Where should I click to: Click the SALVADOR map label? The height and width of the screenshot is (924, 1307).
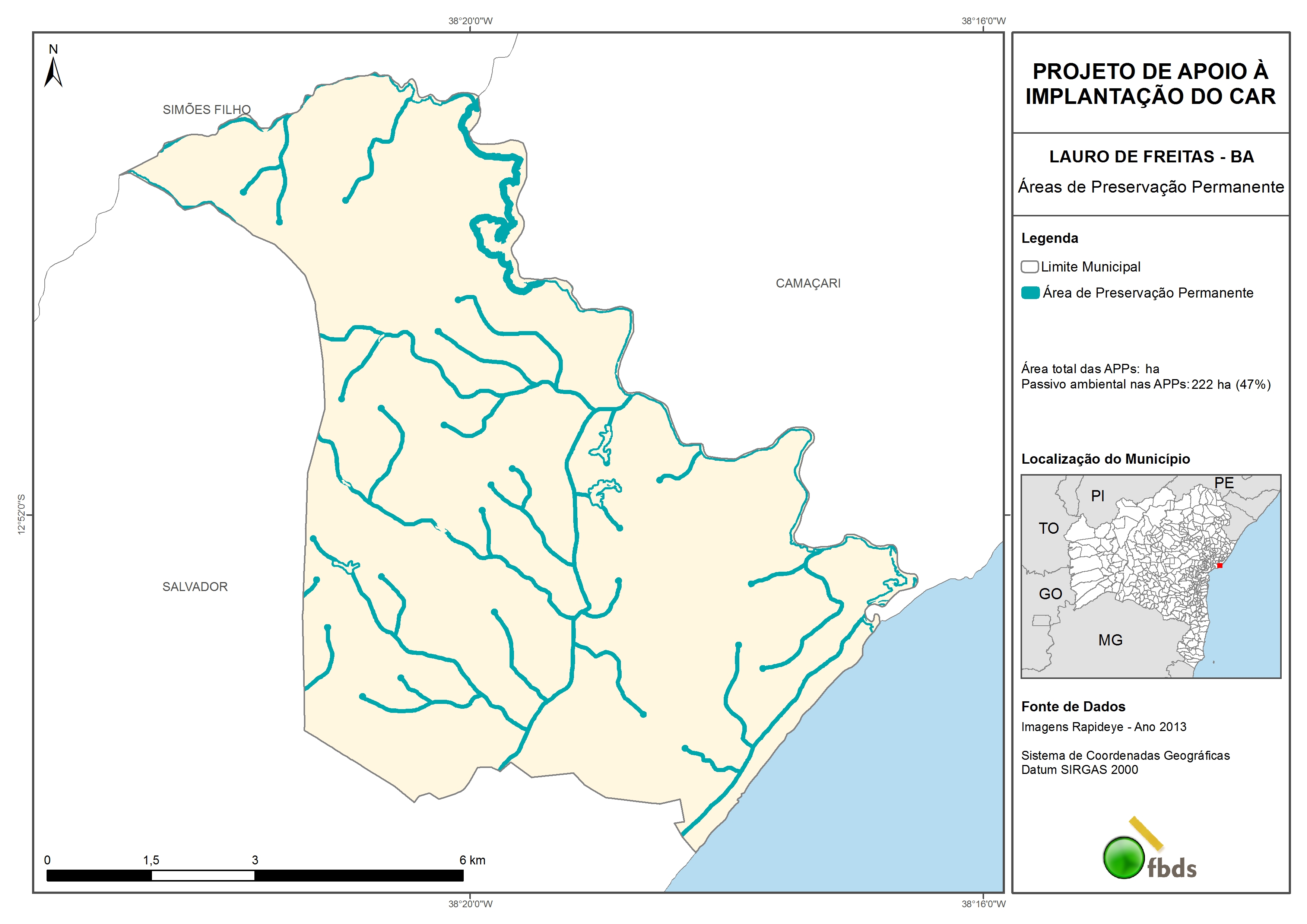pyautogui.click(x=195, y=587)
